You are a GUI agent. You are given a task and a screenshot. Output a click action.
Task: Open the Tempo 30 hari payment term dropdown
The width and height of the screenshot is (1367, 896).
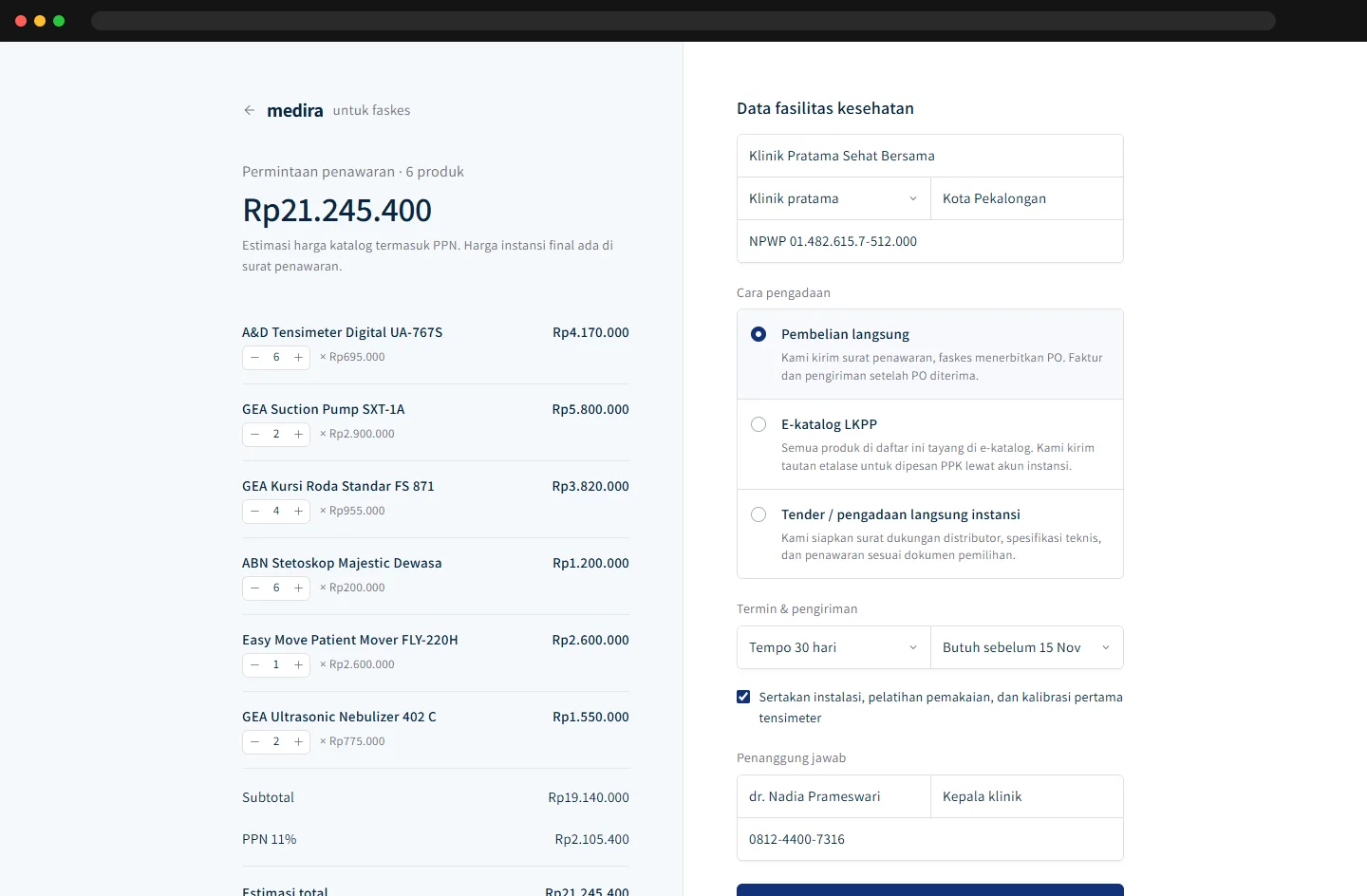[833, 647]
